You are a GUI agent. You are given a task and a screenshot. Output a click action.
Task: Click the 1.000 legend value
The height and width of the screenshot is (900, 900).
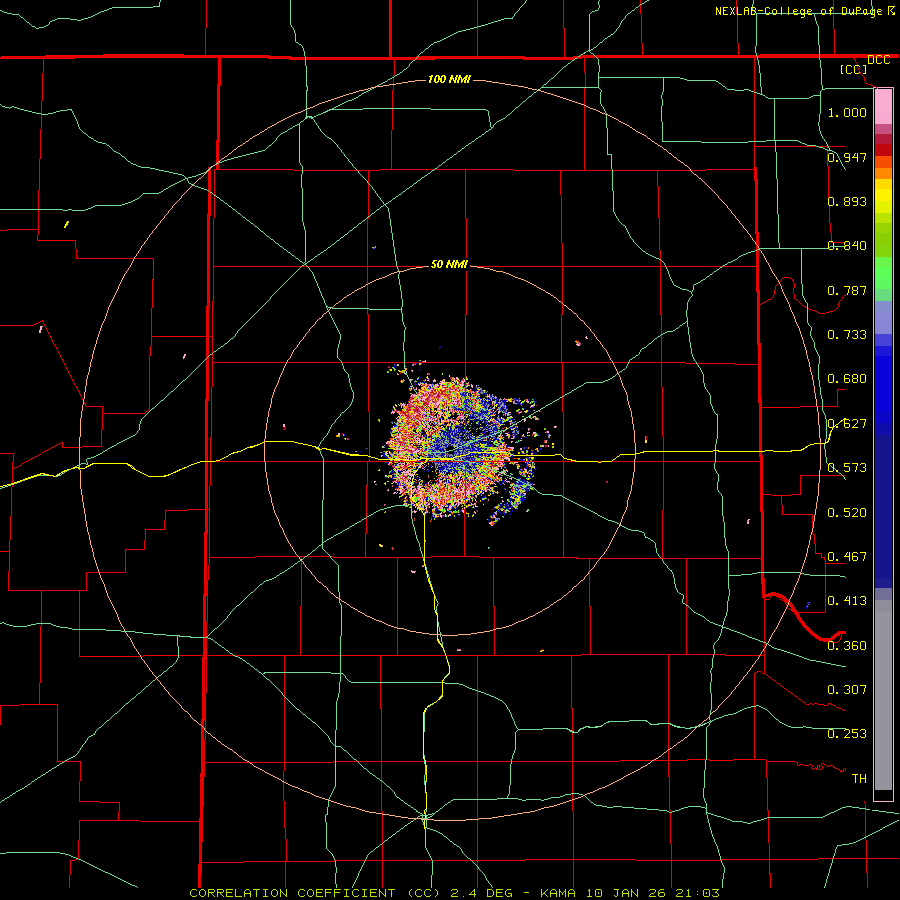click(x=847, y=112)
